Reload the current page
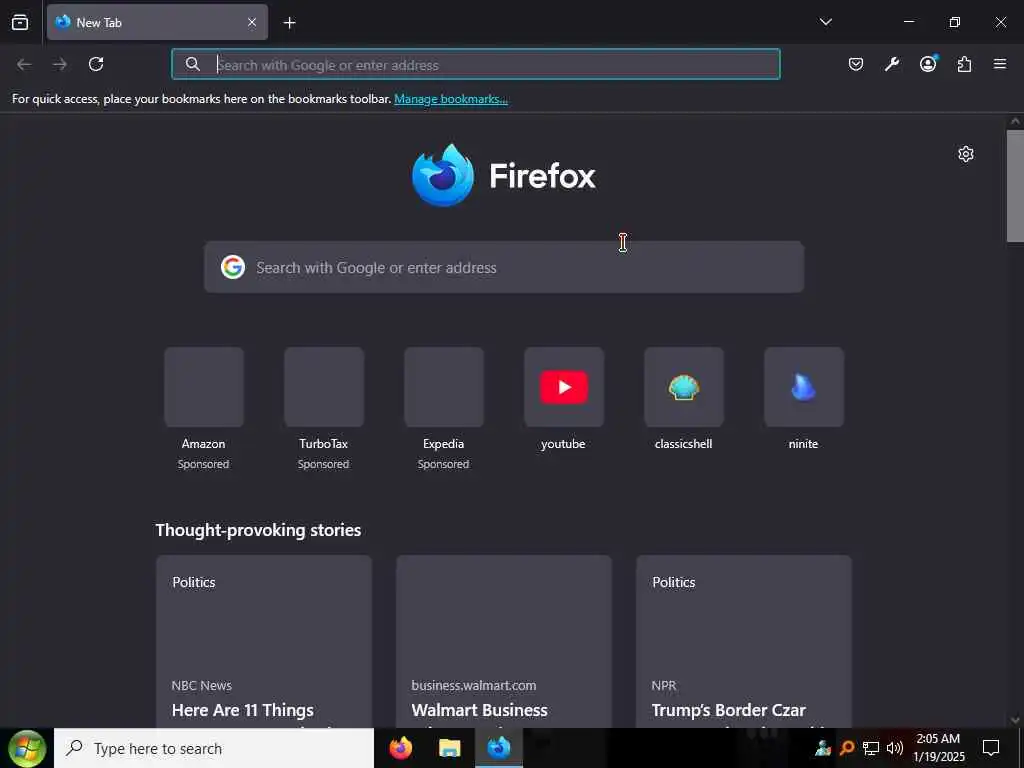Screen dimensions: 1024x768 pyautogui.click(x=96, y=64)
